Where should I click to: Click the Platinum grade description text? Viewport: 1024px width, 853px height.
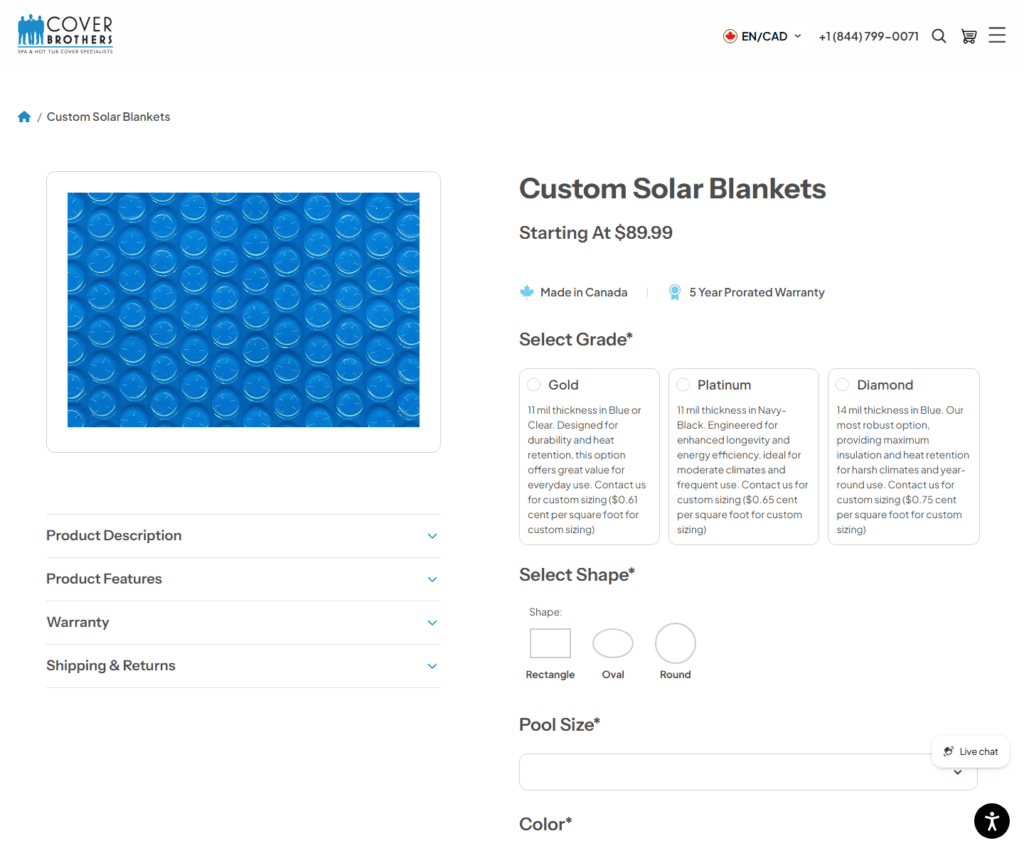coord(743,470)
